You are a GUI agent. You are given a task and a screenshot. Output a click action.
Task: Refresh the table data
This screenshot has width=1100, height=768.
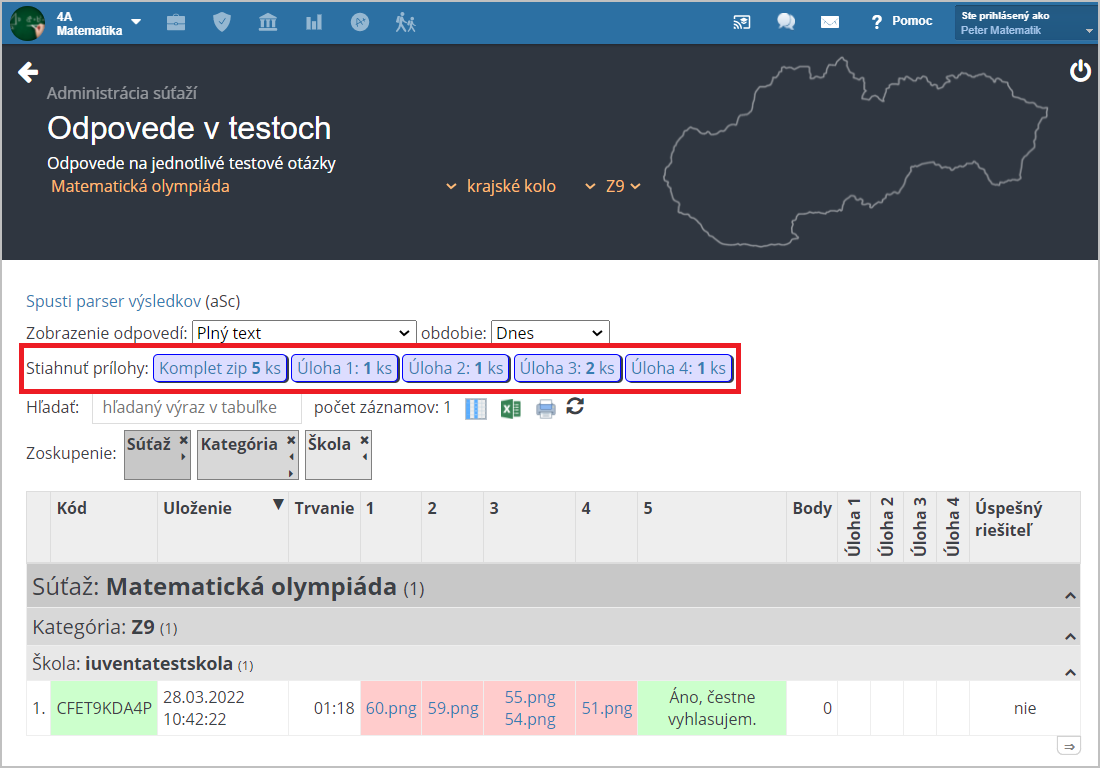click(x=575, y=406)
